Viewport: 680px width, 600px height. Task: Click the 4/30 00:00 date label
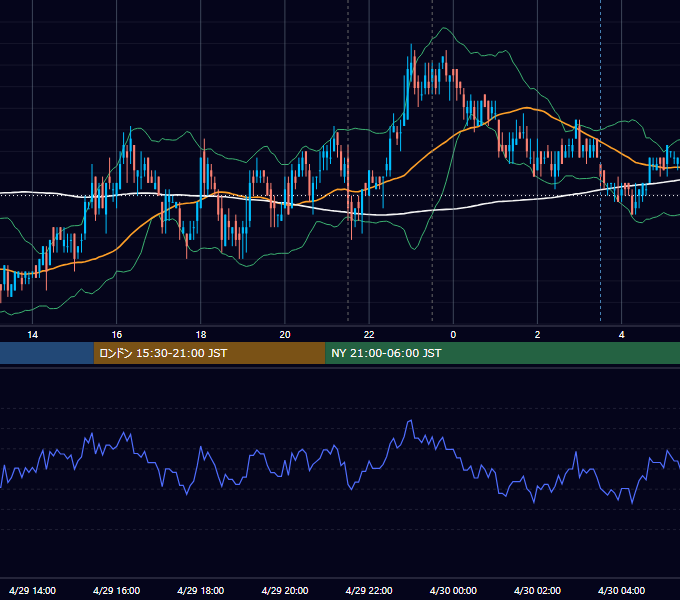click(453, 590)
